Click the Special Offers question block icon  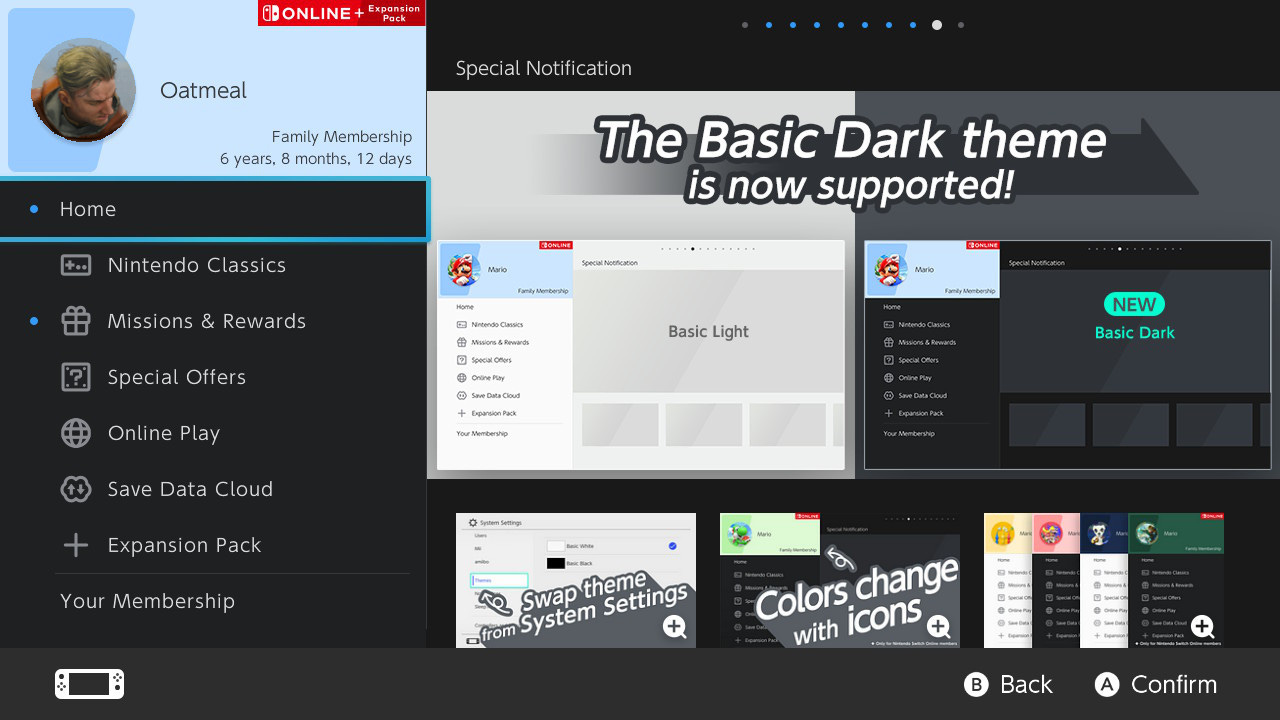(x=76, y=377)
